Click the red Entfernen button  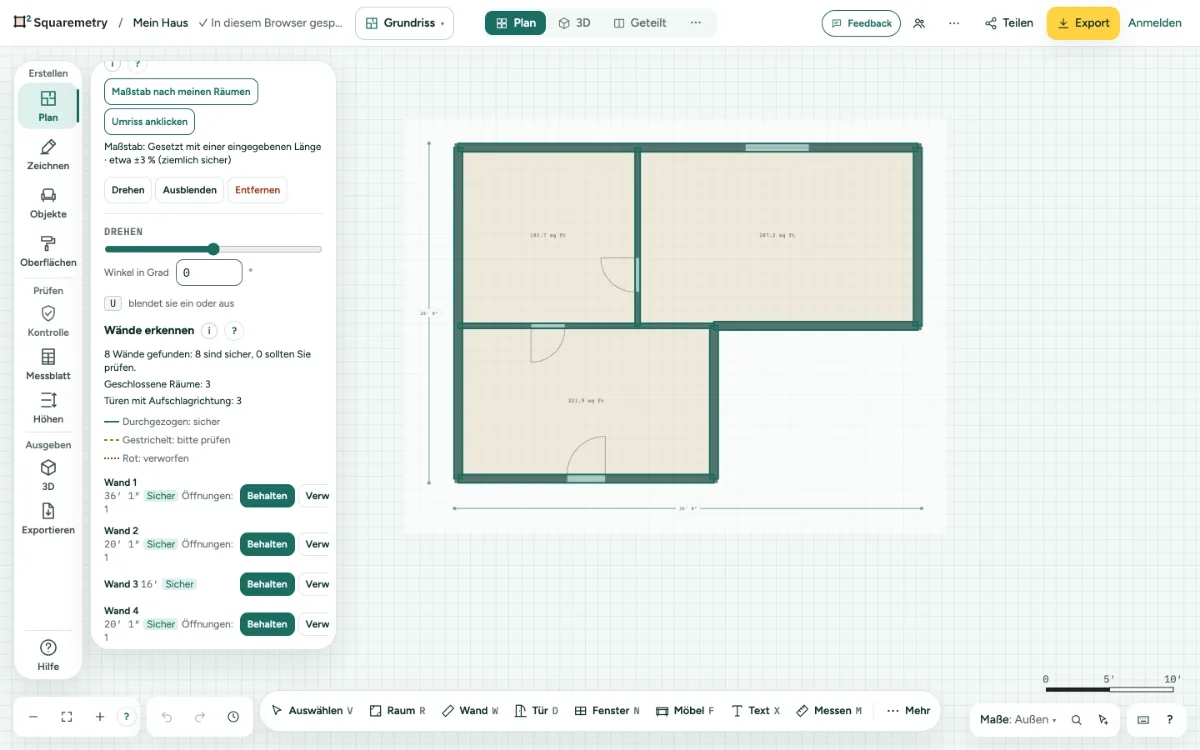point(258,190)
